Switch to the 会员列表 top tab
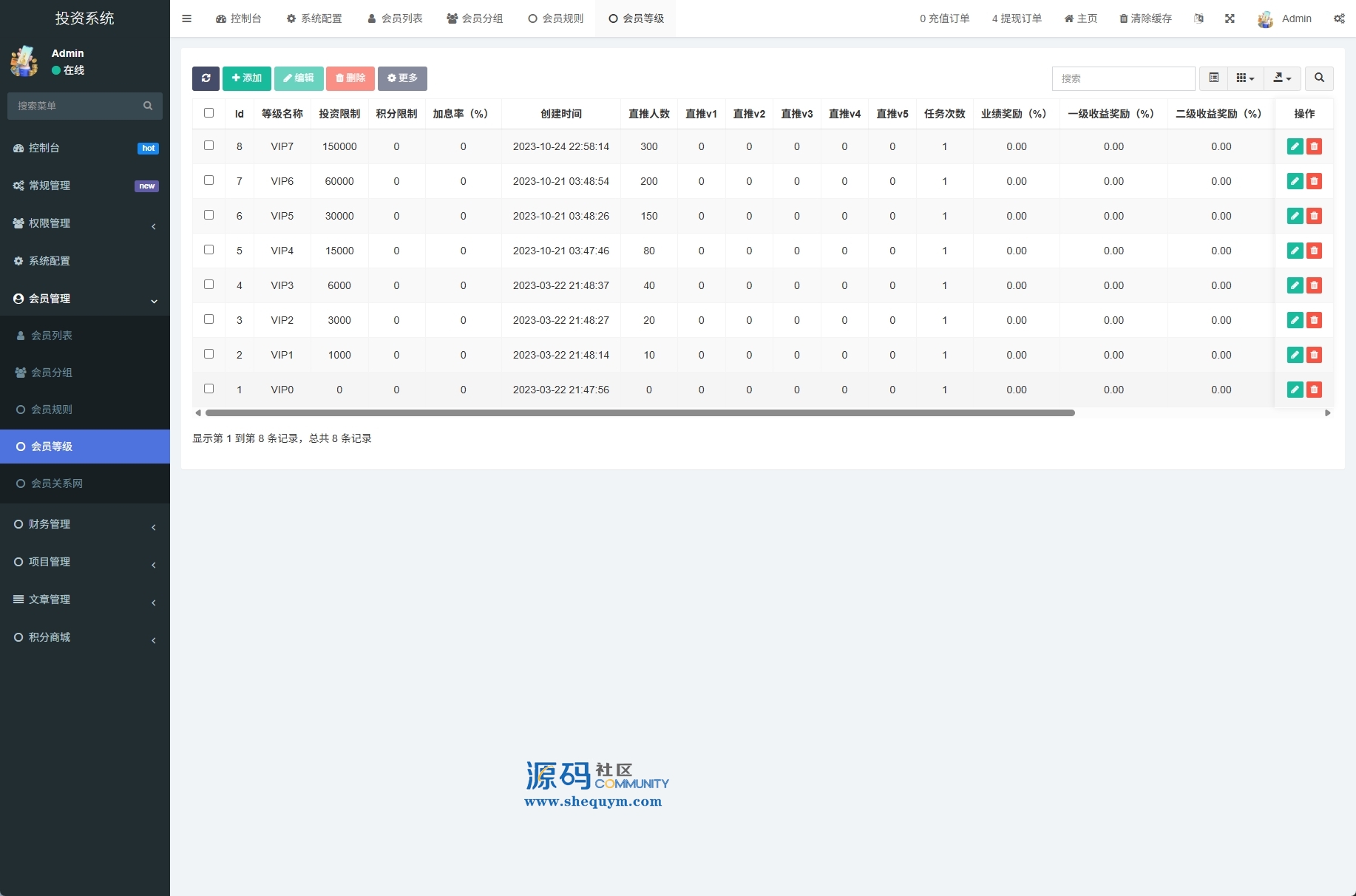The image size is (1356, 896). tap(395, 18)
